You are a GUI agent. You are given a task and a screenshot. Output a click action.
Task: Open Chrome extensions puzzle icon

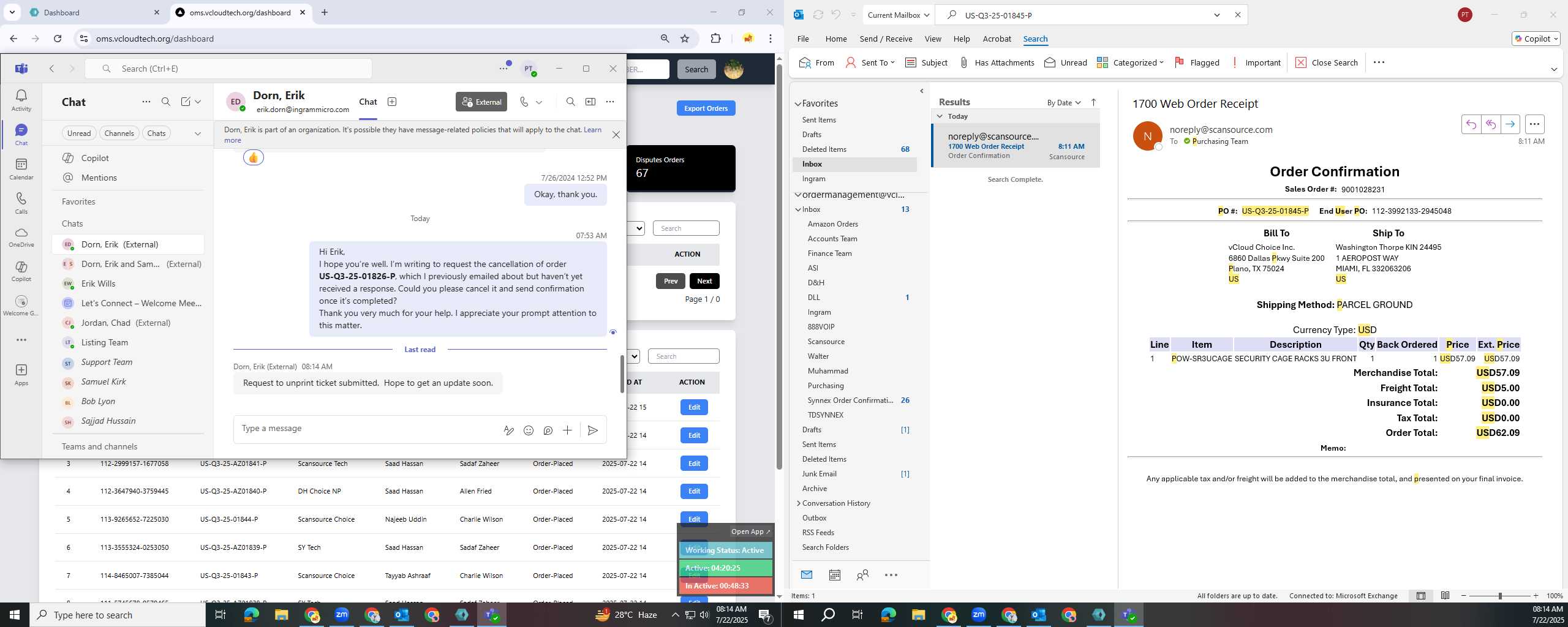click(715, 39)
